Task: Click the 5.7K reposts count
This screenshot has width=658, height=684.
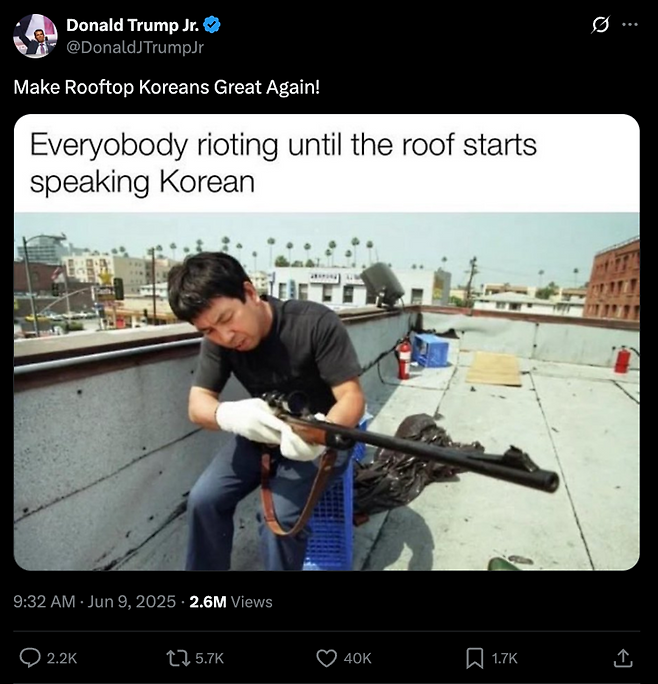Action: click(209, 658)
